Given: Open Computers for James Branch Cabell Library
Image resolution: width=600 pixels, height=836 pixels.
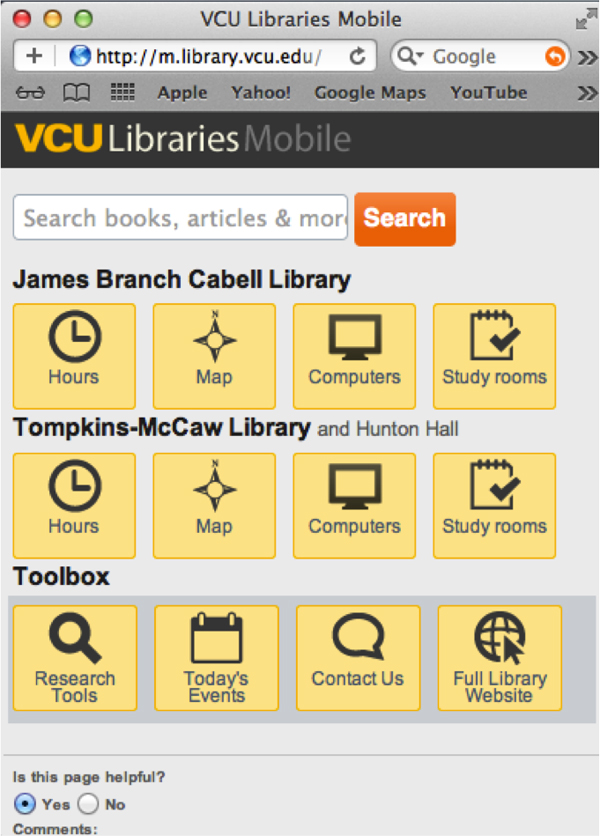Looking at the screenshot, I should tap(354, 356).
